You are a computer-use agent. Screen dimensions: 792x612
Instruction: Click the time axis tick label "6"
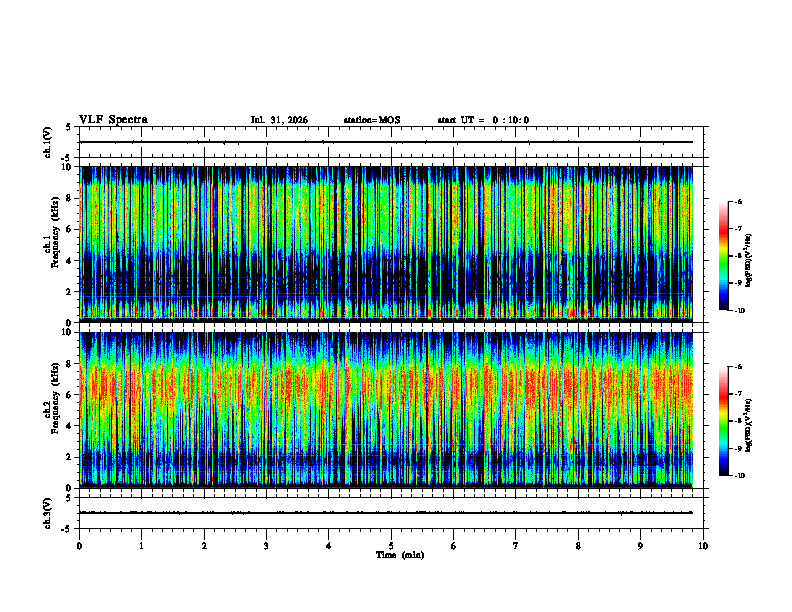point(454,546)
